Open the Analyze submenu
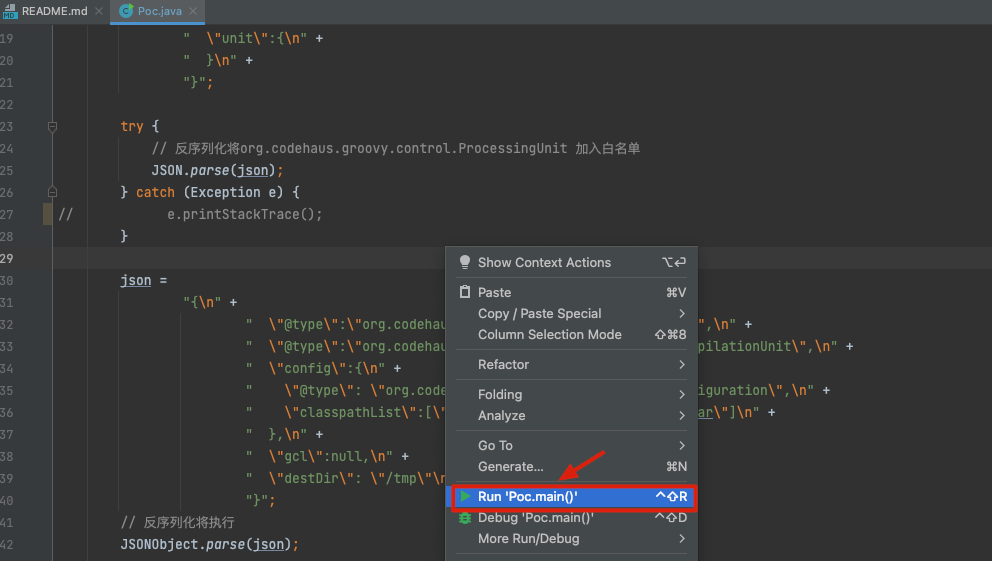The image size is (992, 561). pos(571,416)
